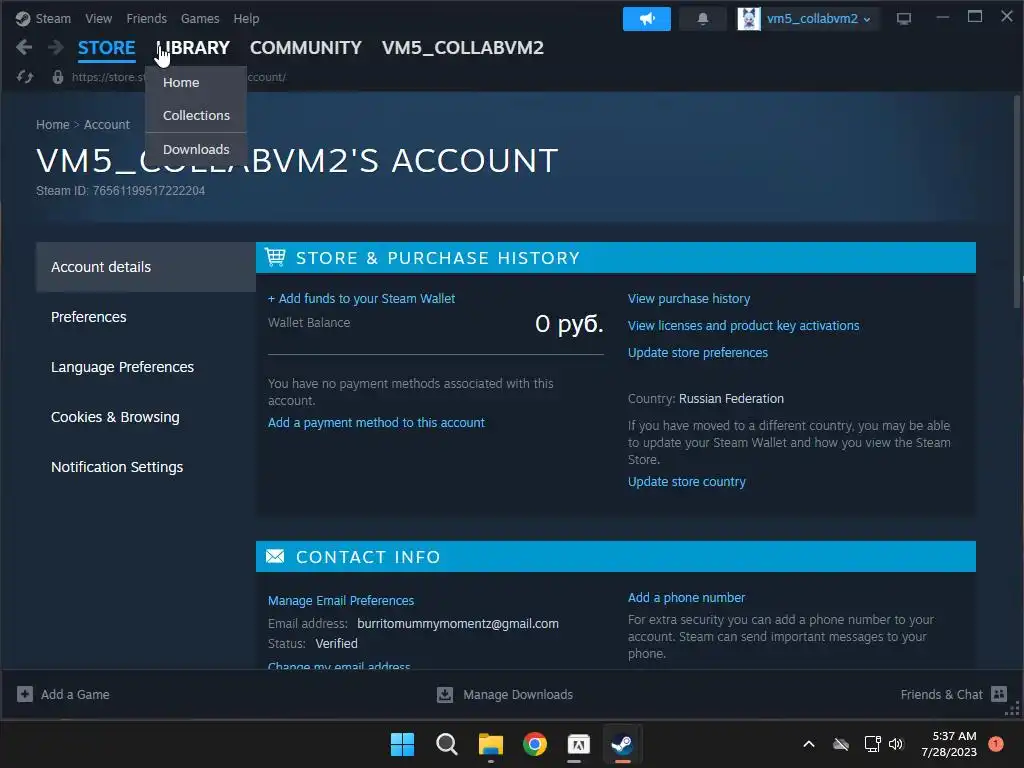Screen dimensions: 1024x768
Task: Click the taskbar app icon left of Steam
Action: pos(579,744)
